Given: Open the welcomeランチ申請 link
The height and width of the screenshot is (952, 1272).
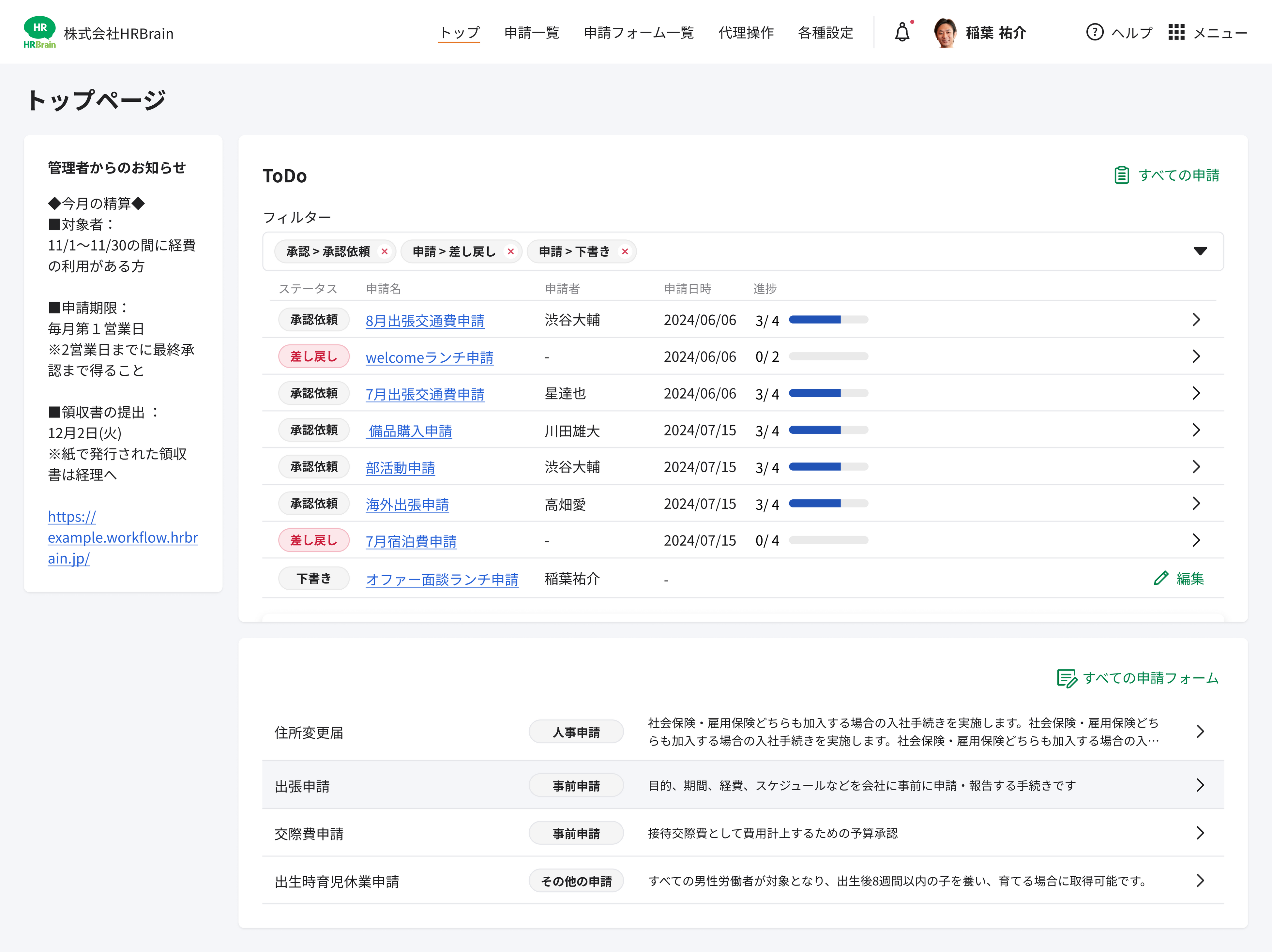Looking at the screenshot, I should tap(429, 357).
